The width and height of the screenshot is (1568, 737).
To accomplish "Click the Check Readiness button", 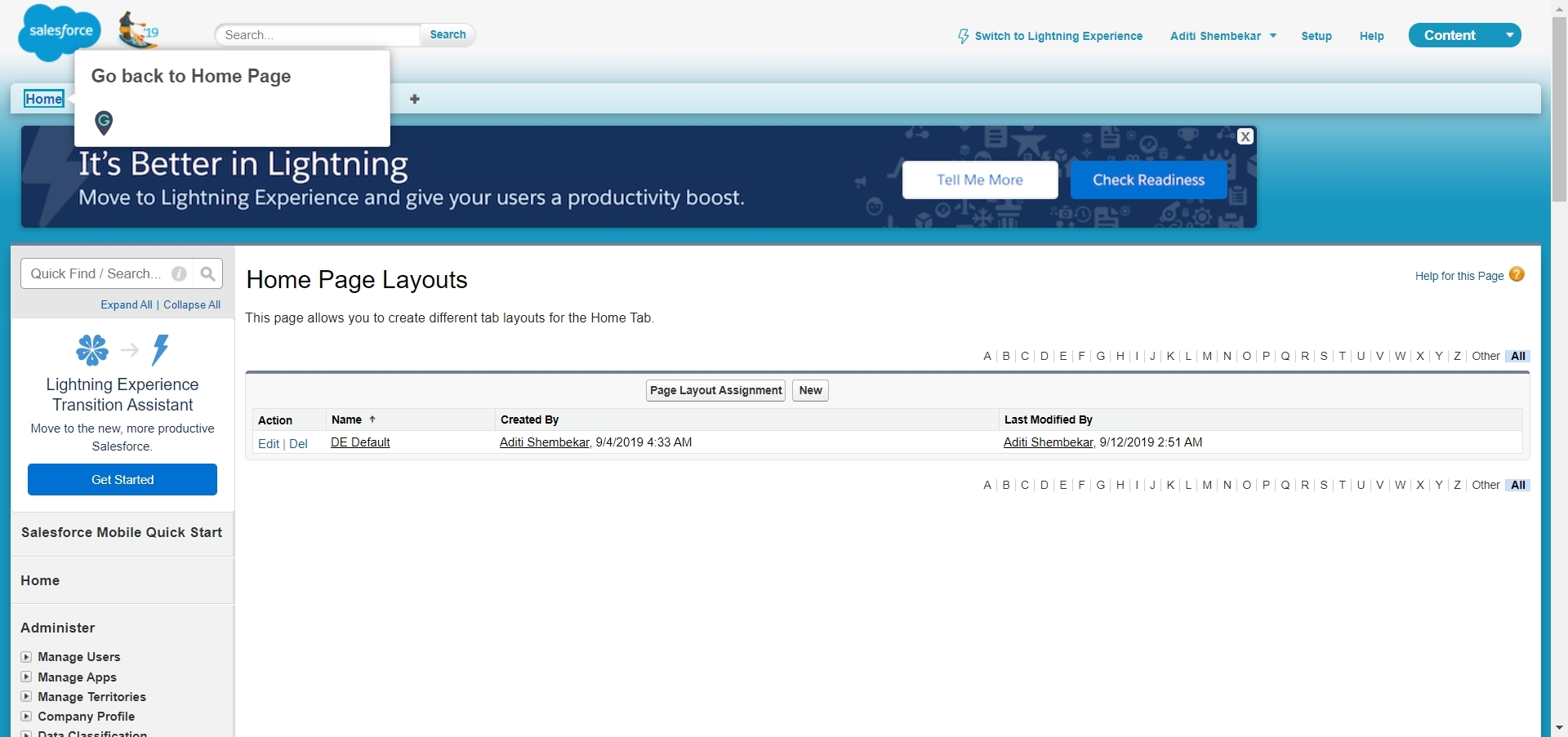I will (1148, 180).
